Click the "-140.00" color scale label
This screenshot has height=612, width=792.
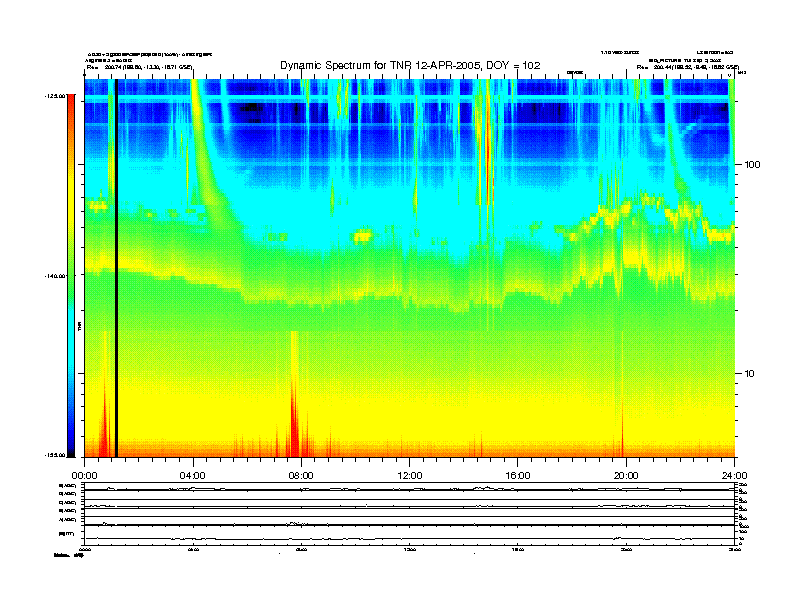click(x=55, y=276)
